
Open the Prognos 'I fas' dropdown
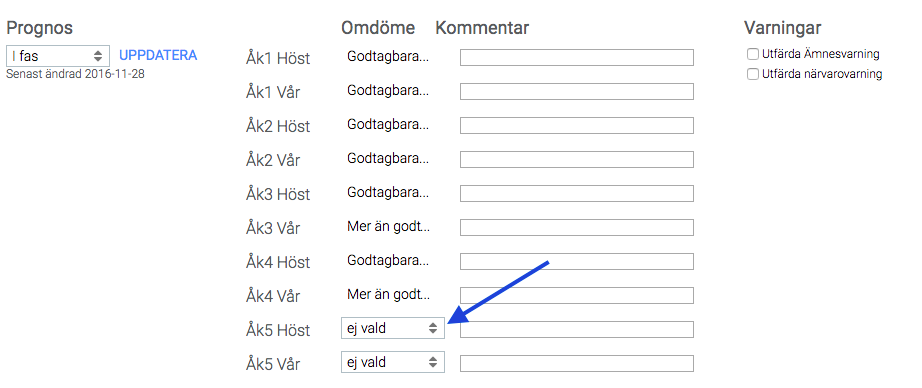point(58,56)
